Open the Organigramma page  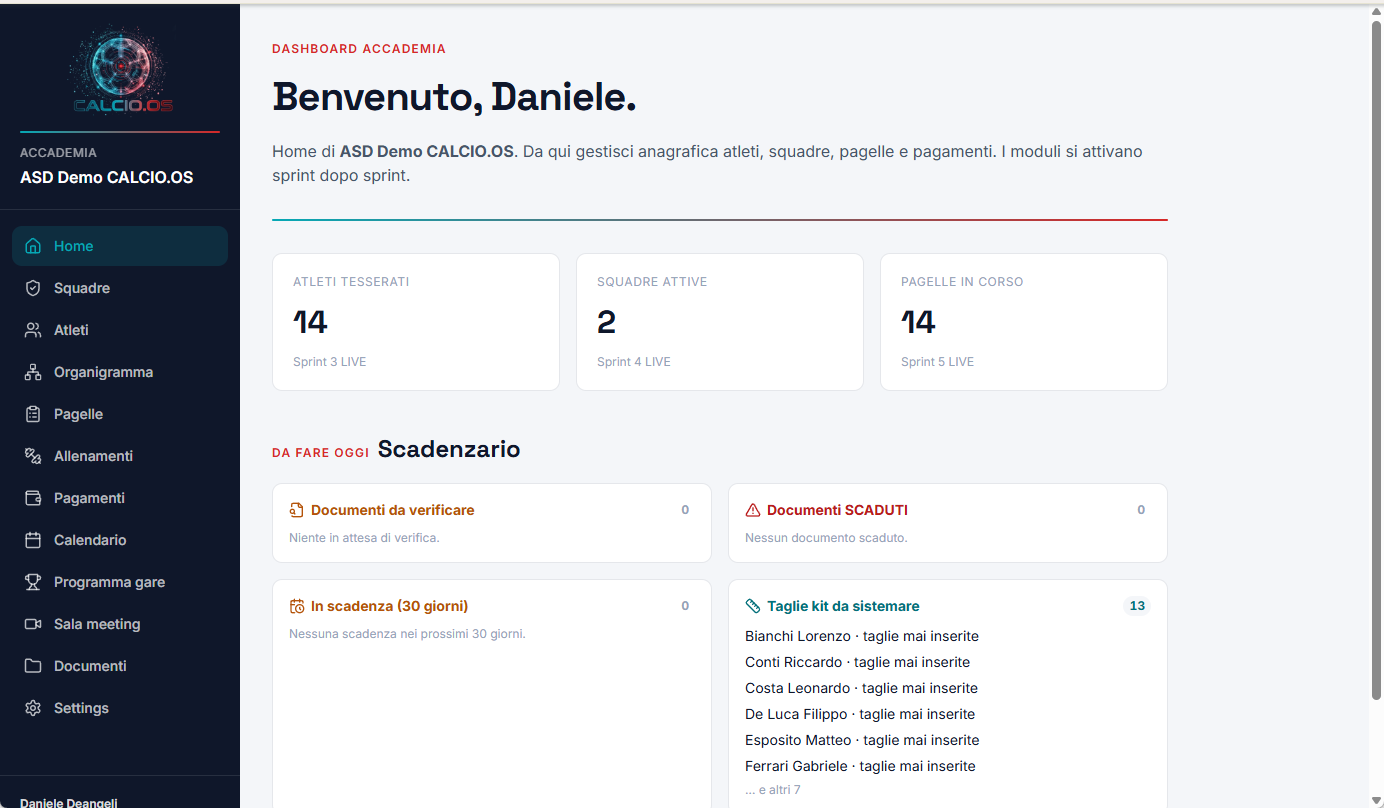[120, 372]
